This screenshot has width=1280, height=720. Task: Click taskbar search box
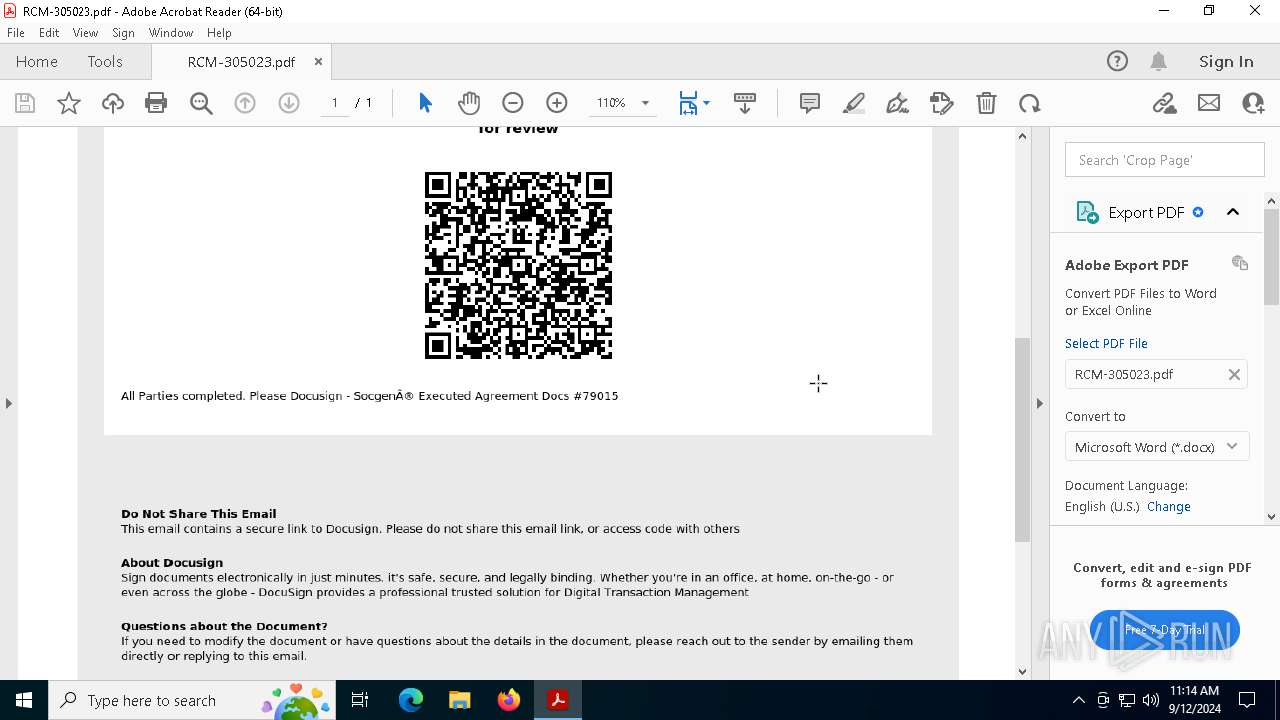pos(192,700)
